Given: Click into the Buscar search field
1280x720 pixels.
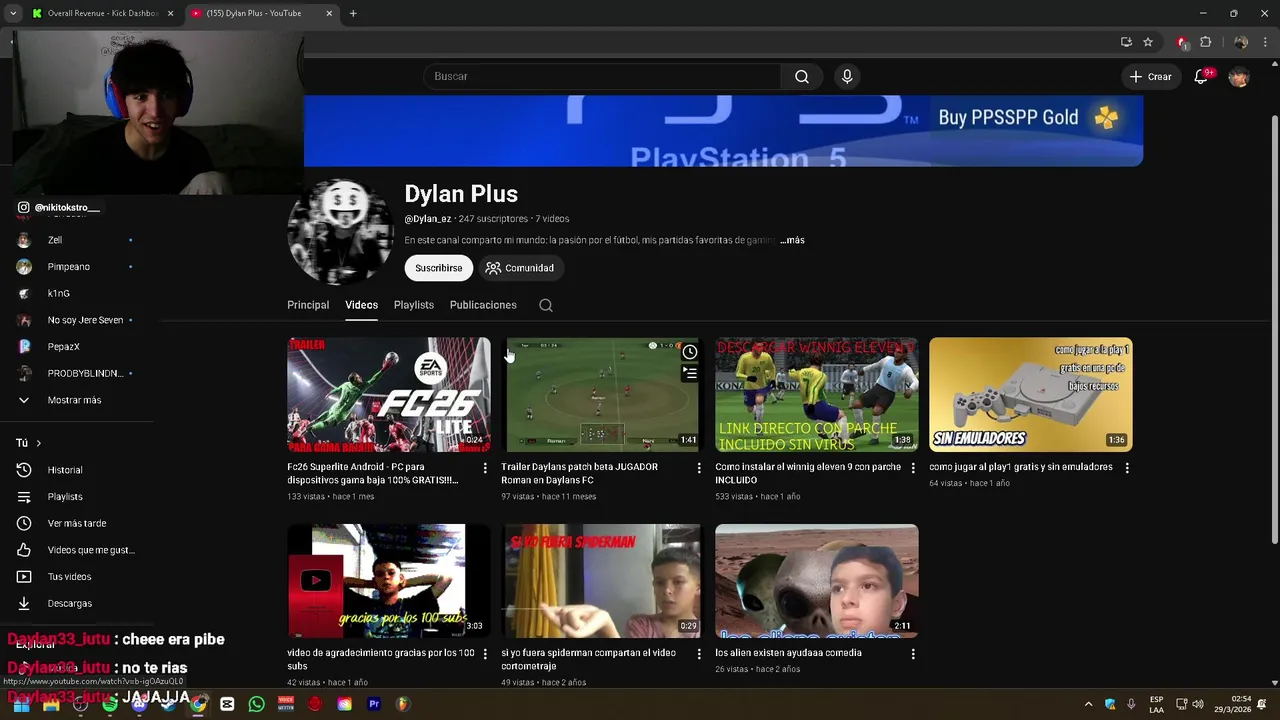Looking at the screenshot, I should pyautogui.click(x=603, y=76).
